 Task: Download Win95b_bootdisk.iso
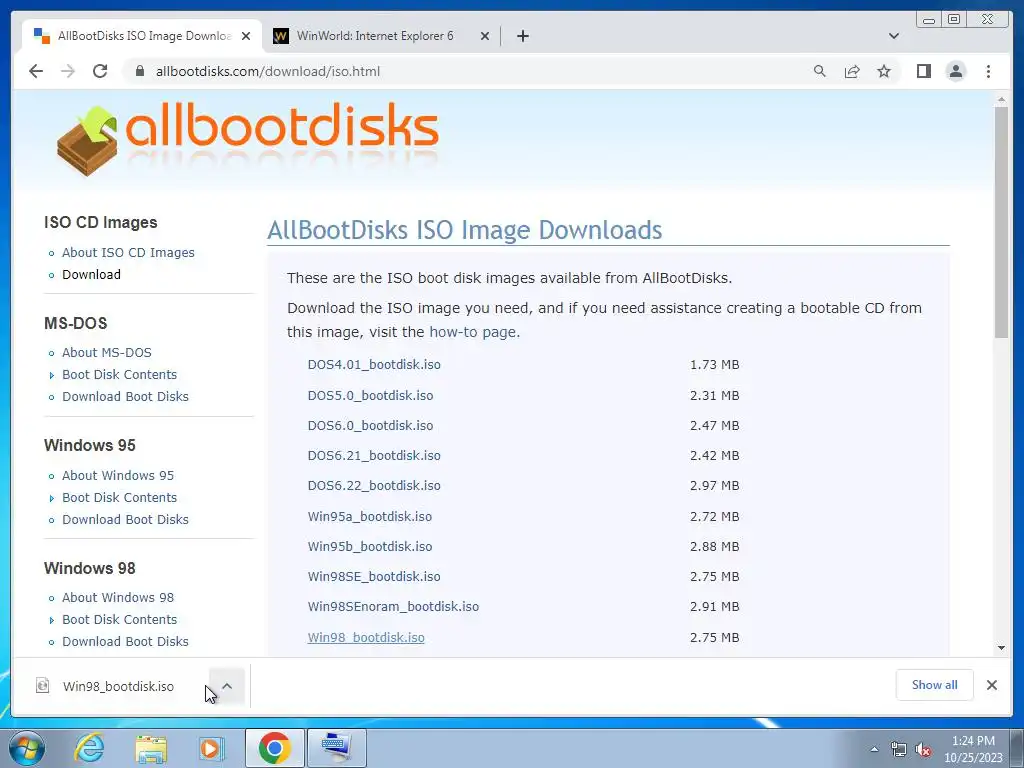click(370, 546)
